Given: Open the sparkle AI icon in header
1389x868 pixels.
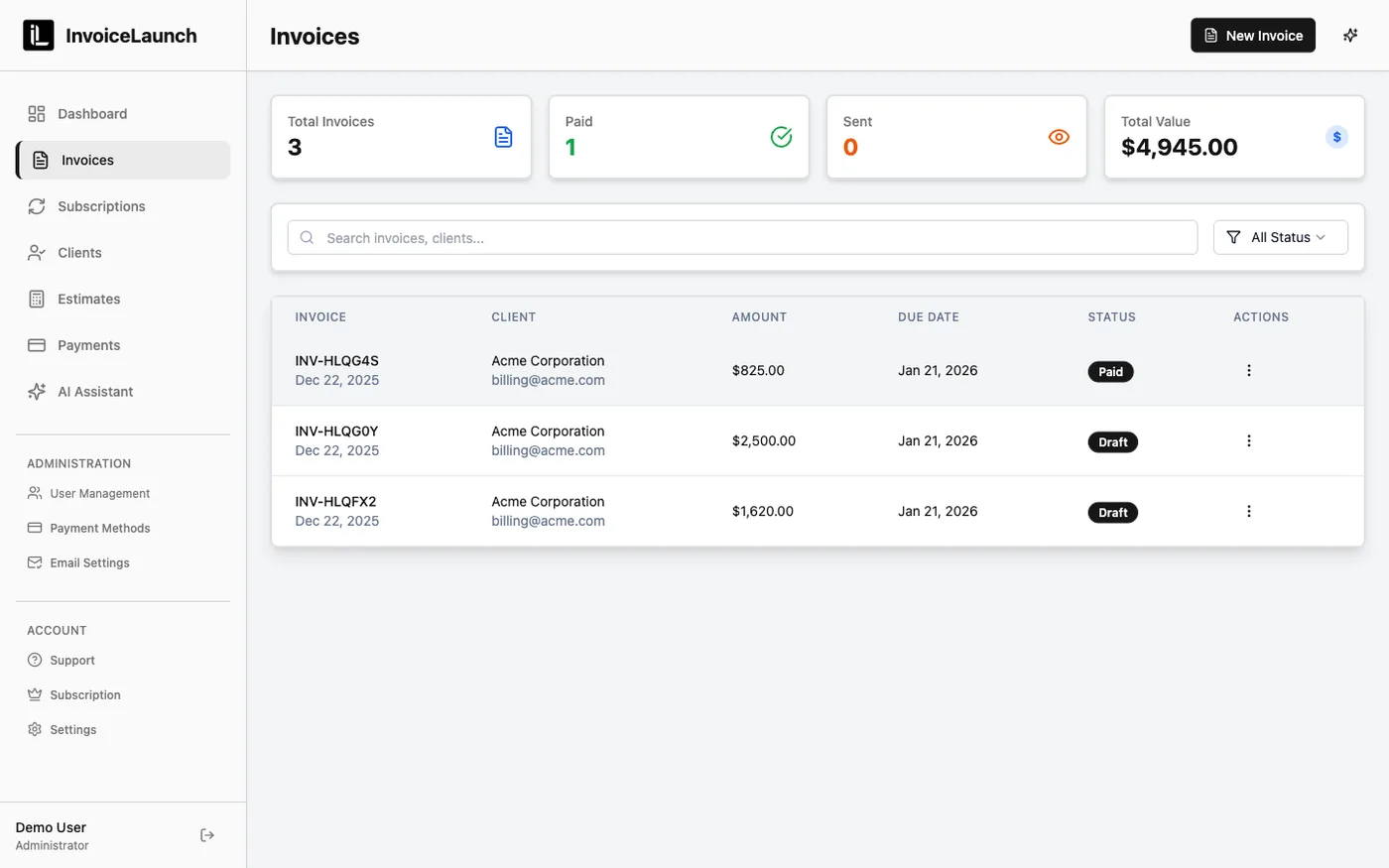Looking at the screenshot, I should pyautogui.click(x=1350, y=36).
